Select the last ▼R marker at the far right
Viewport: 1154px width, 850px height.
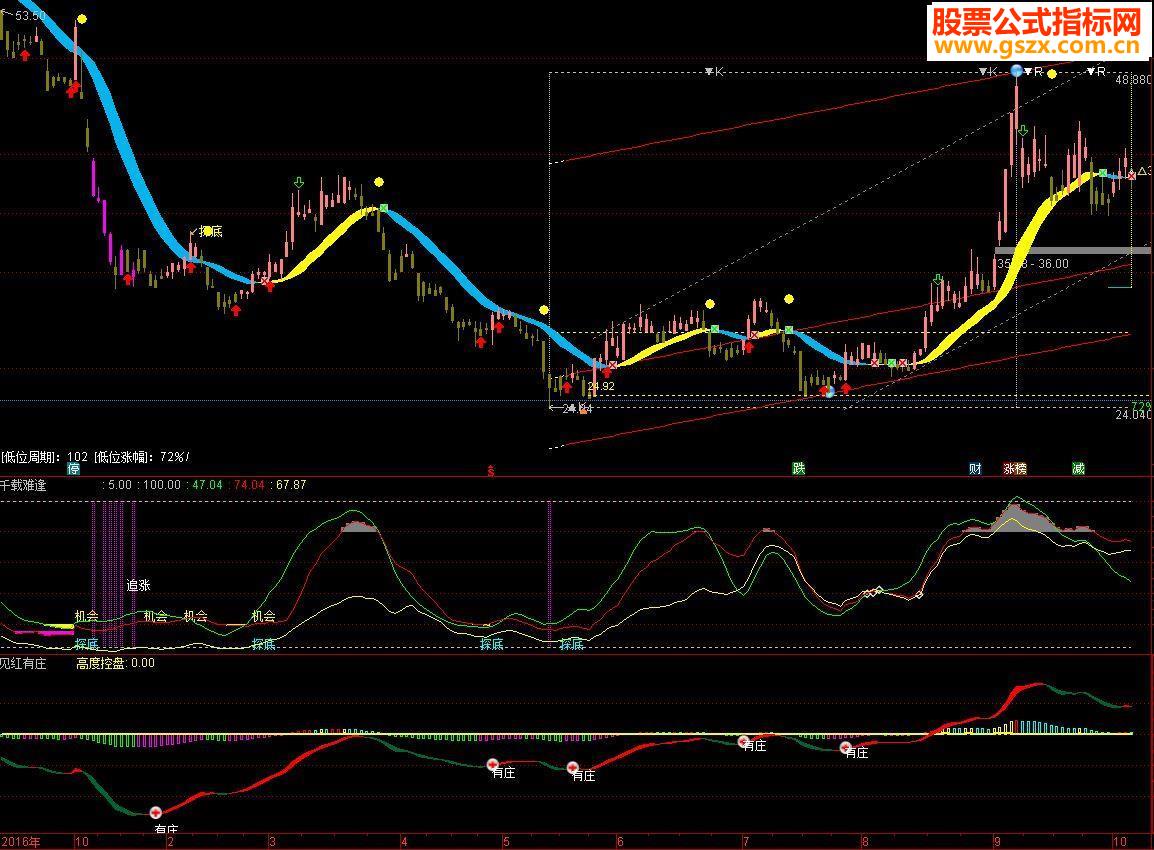[1097, 71]
